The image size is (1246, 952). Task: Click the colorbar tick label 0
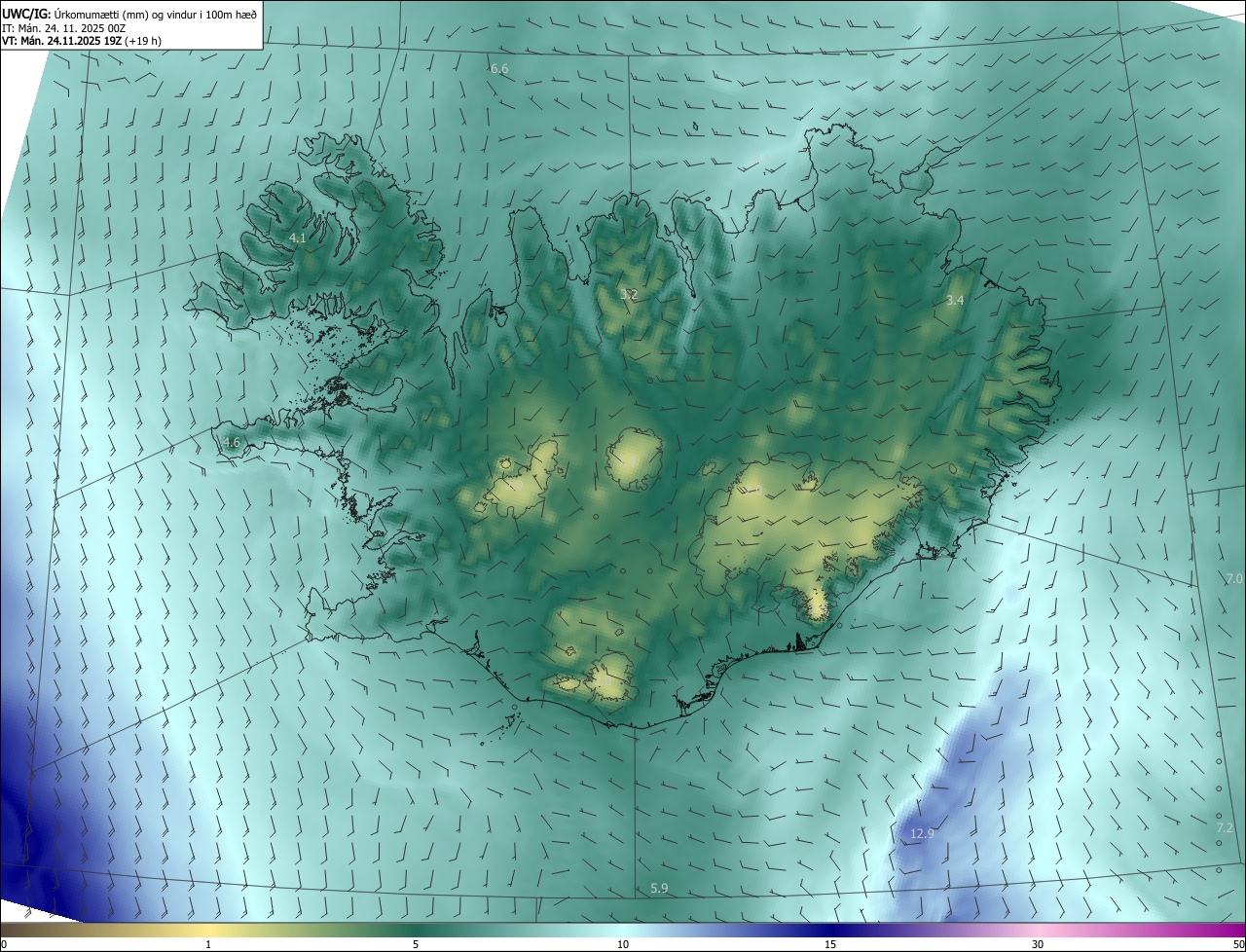4,945
